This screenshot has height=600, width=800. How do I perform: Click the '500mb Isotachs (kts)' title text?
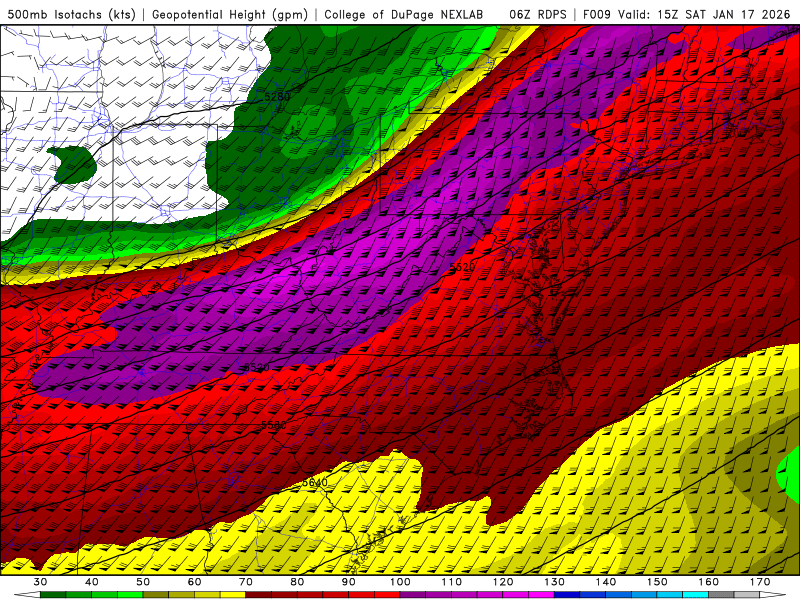point(71,14)
